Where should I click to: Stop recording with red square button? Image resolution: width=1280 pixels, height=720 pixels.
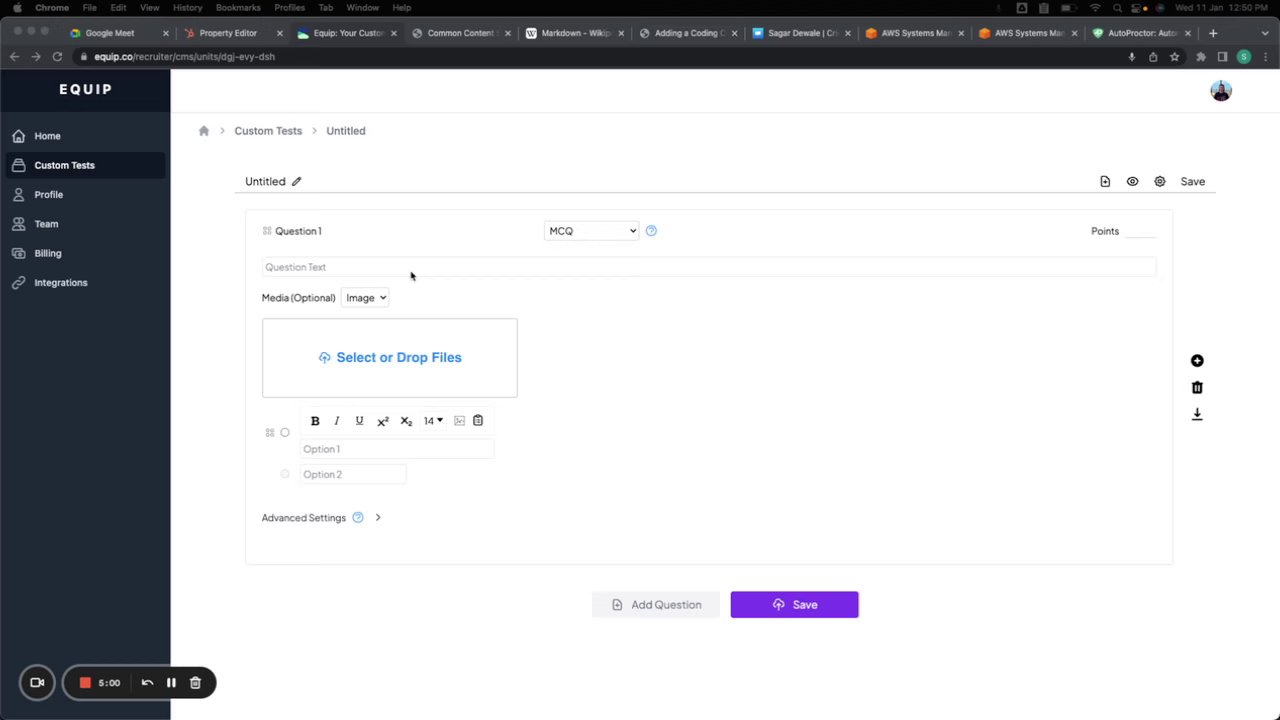click(x=85, y=683)
